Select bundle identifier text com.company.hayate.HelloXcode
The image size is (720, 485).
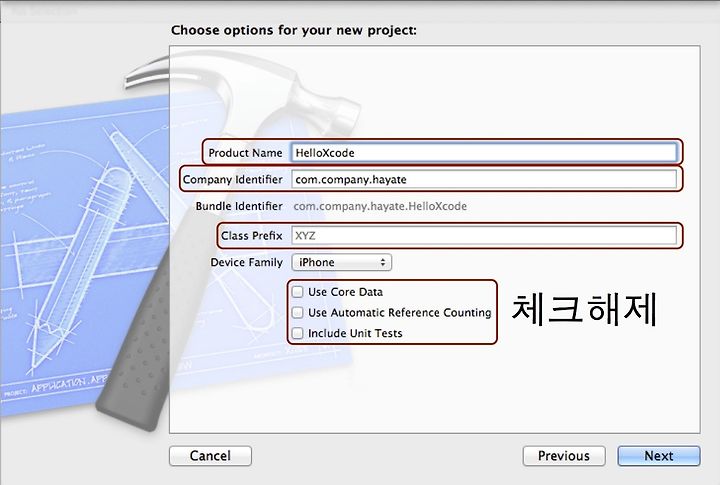[x=380, y=206]
